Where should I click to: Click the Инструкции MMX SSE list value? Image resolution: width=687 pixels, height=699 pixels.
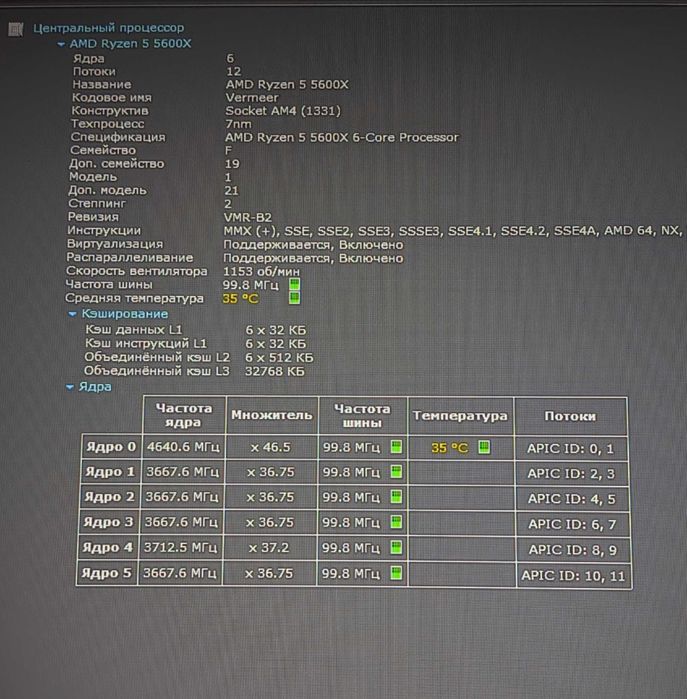(x=453, y=231)
